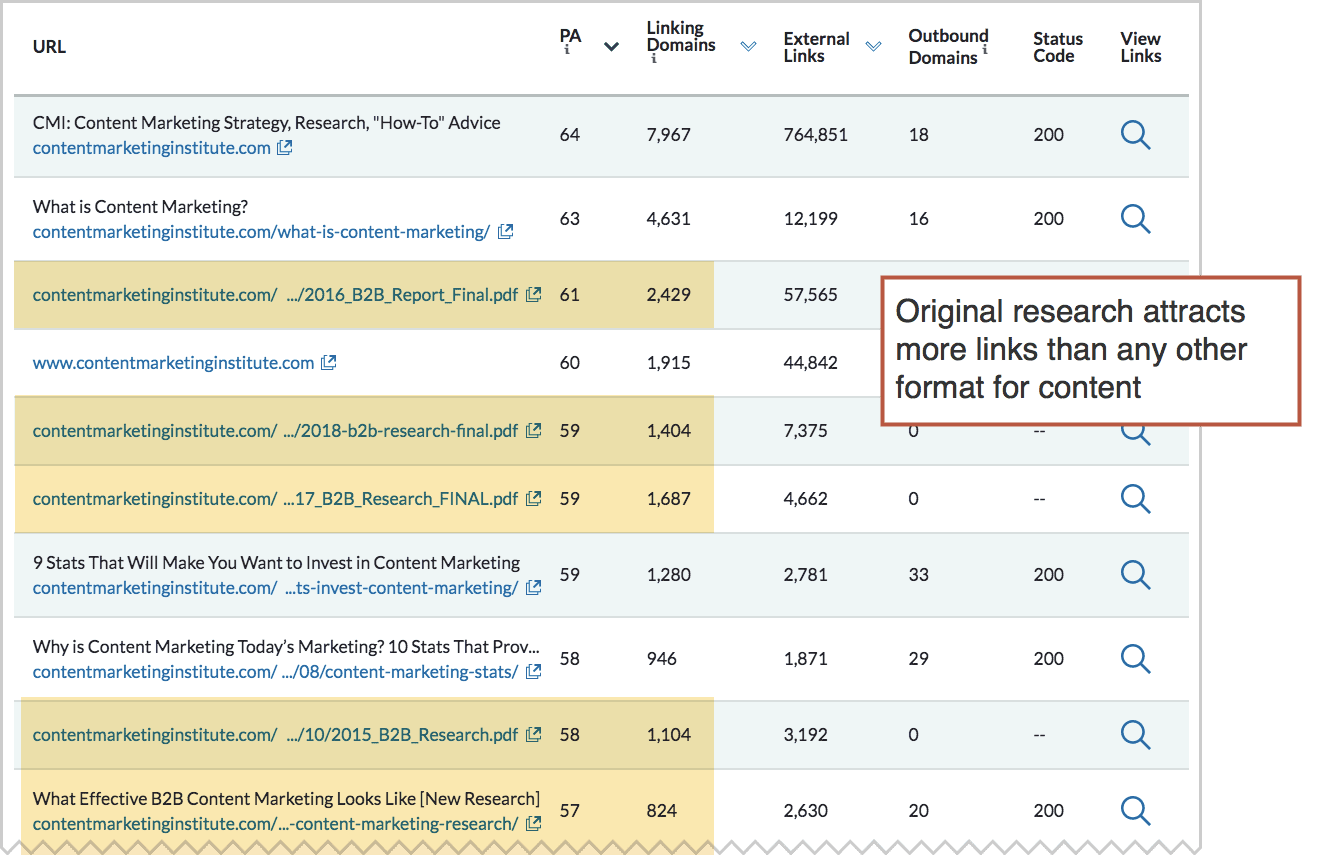Click the info icon under PA header
The width and height of the screenshot is (1322, 855).
click(567, 51)
